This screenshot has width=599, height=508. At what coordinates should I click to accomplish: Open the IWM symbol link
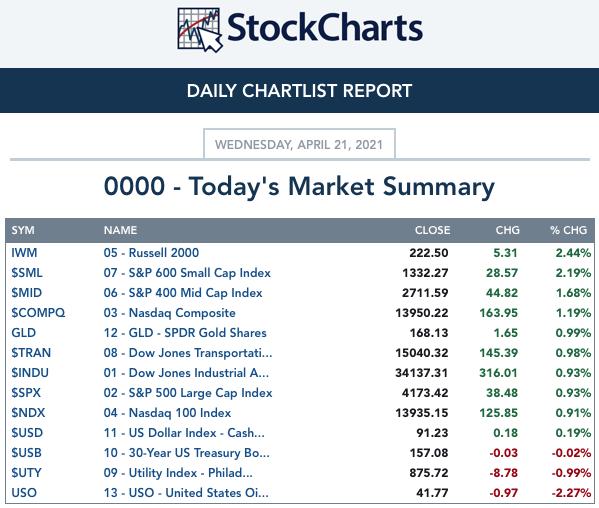(24, 253)
